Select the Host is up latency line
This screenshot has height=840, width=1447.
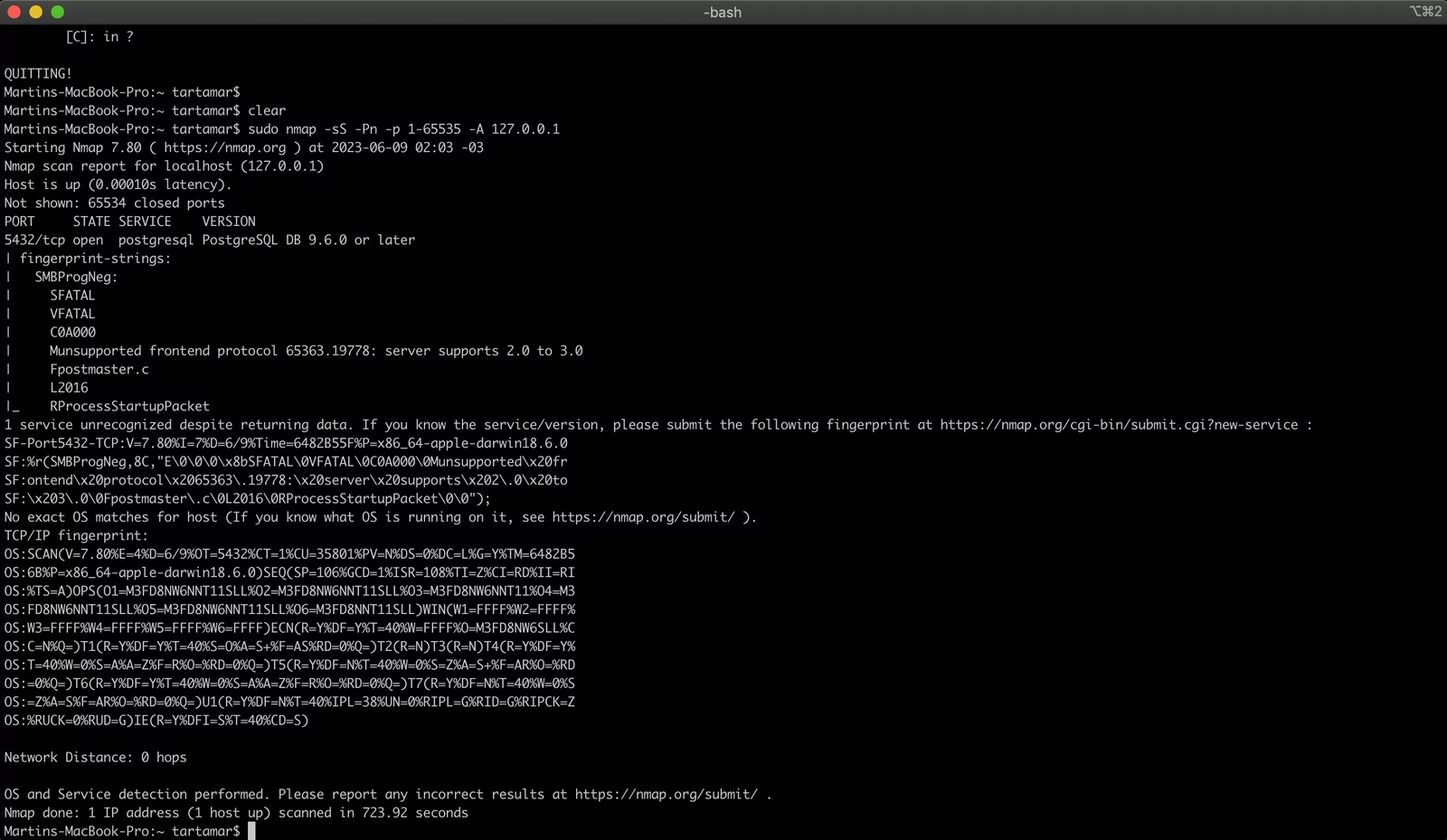click(118, 184)
